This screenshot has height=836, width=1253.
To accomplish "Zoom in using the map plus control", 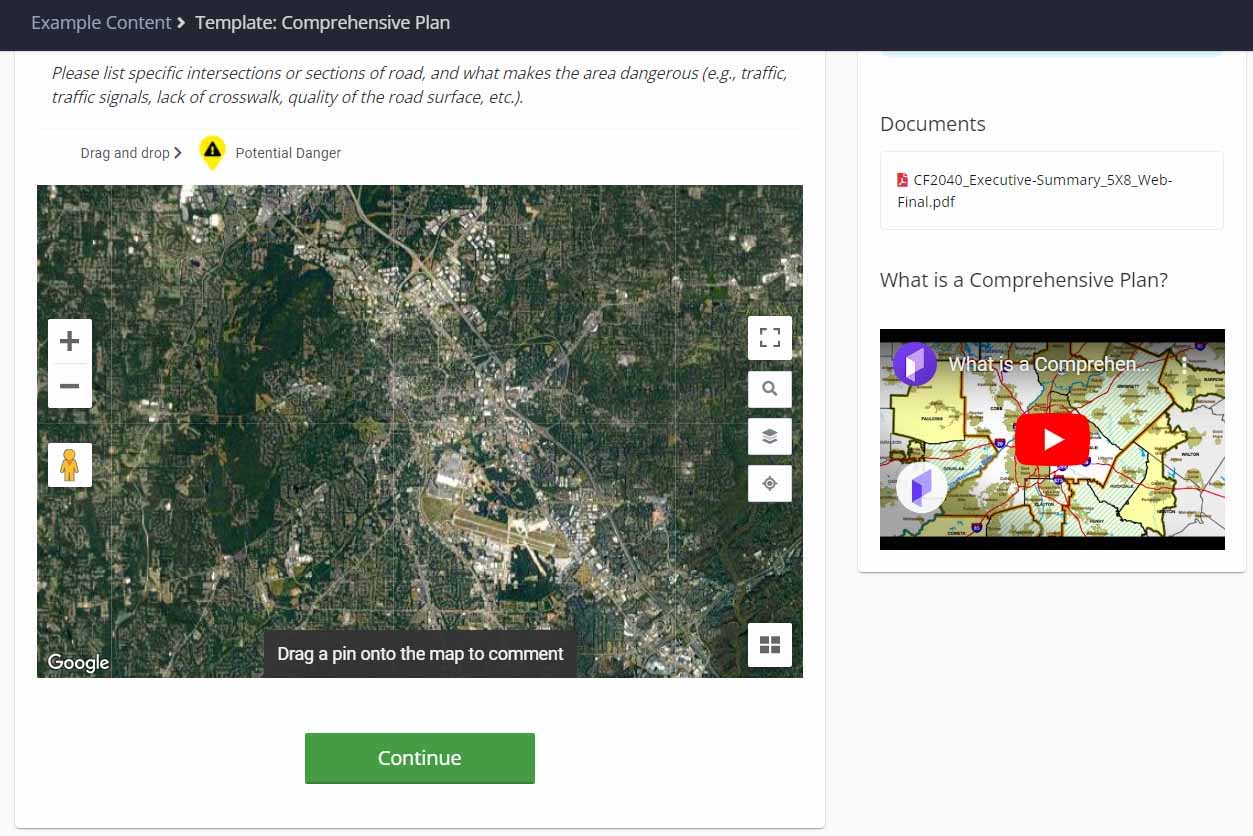I will [69, 340].
